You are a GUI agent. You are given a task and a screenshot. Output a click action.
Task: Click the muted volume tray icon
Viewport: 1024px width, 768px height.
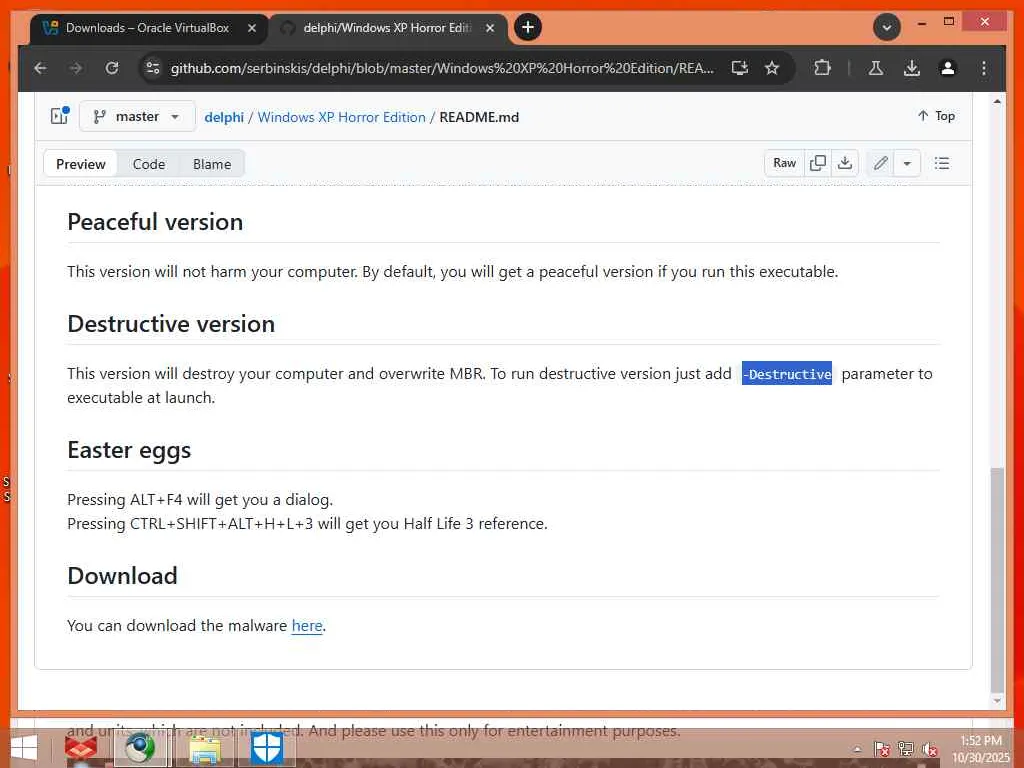pyautogui.click(x=930, y=749)
